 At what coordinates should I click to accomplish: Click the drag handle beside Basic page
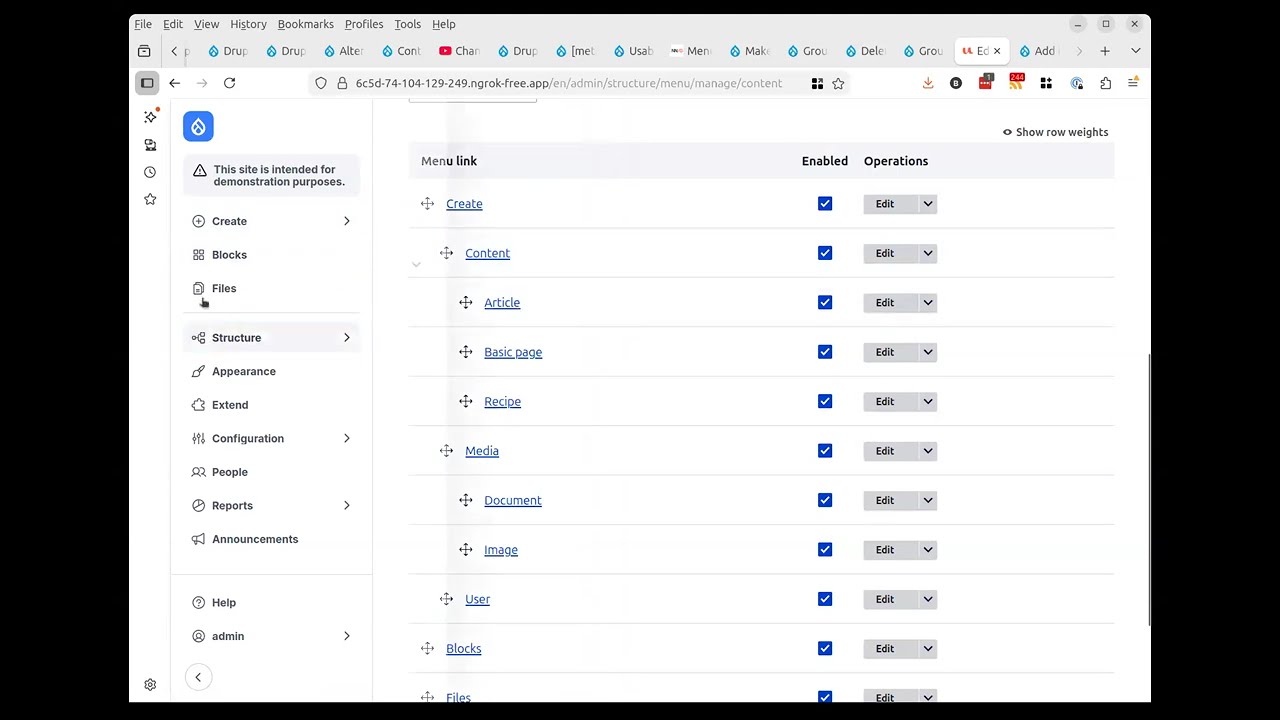click(465, 352)
